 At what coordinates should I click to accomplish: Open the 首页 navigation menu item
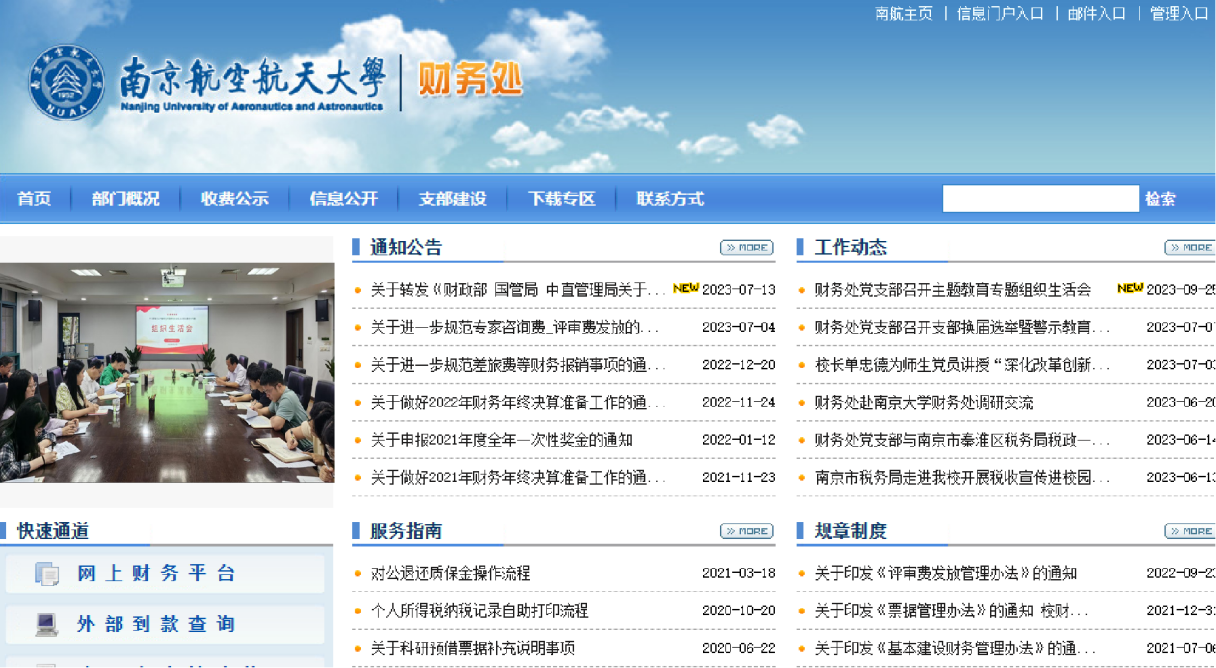click(x=34, y=199)
